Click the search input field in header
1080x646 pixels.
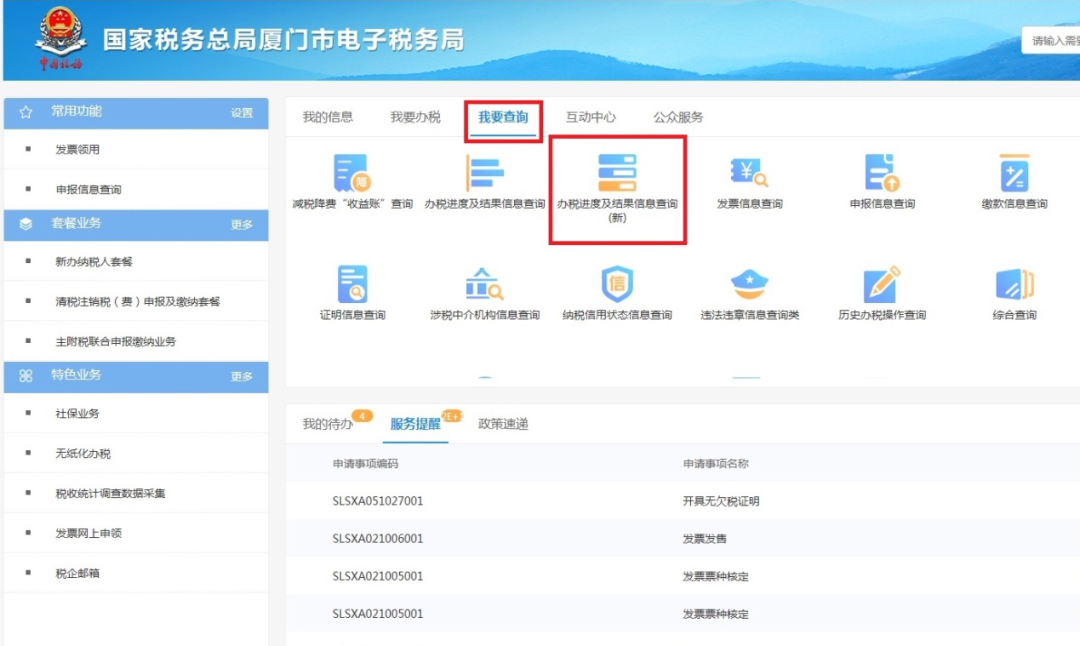pos(1051,41)
